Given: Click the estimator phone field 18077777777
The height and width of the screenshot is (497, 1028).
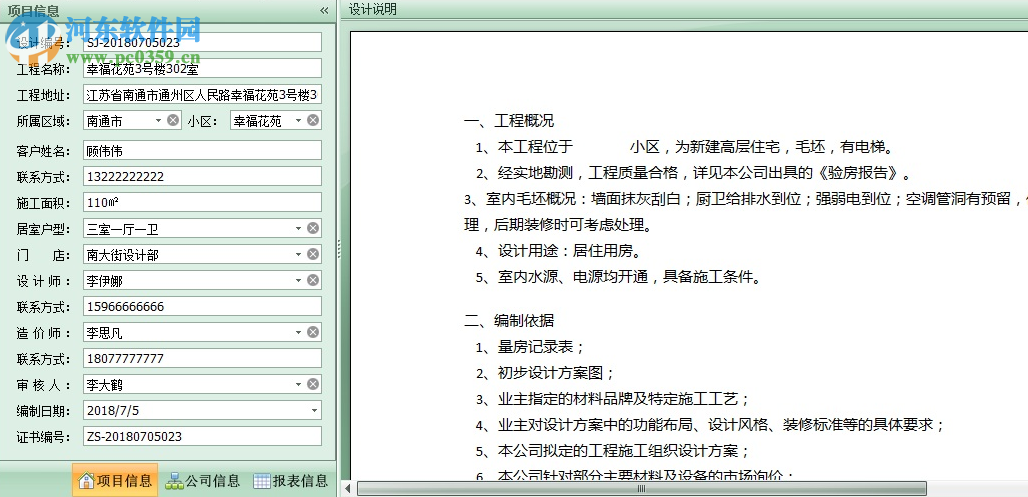Looking at the screenshot, I should pos(203,359).
